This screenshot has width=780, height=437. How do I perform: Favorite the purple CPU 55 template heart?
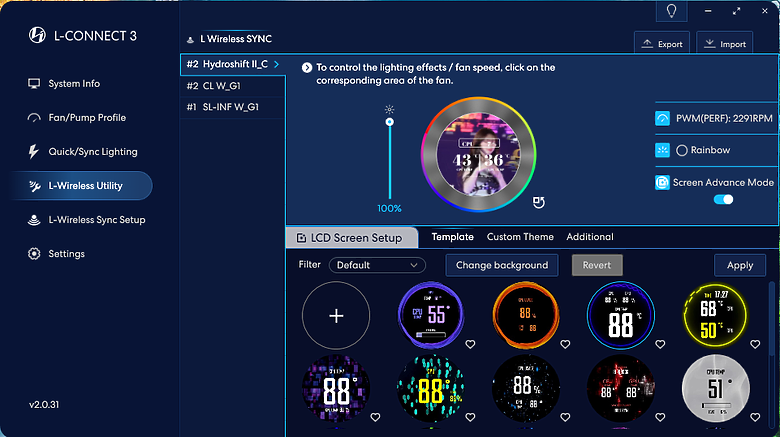470,344
